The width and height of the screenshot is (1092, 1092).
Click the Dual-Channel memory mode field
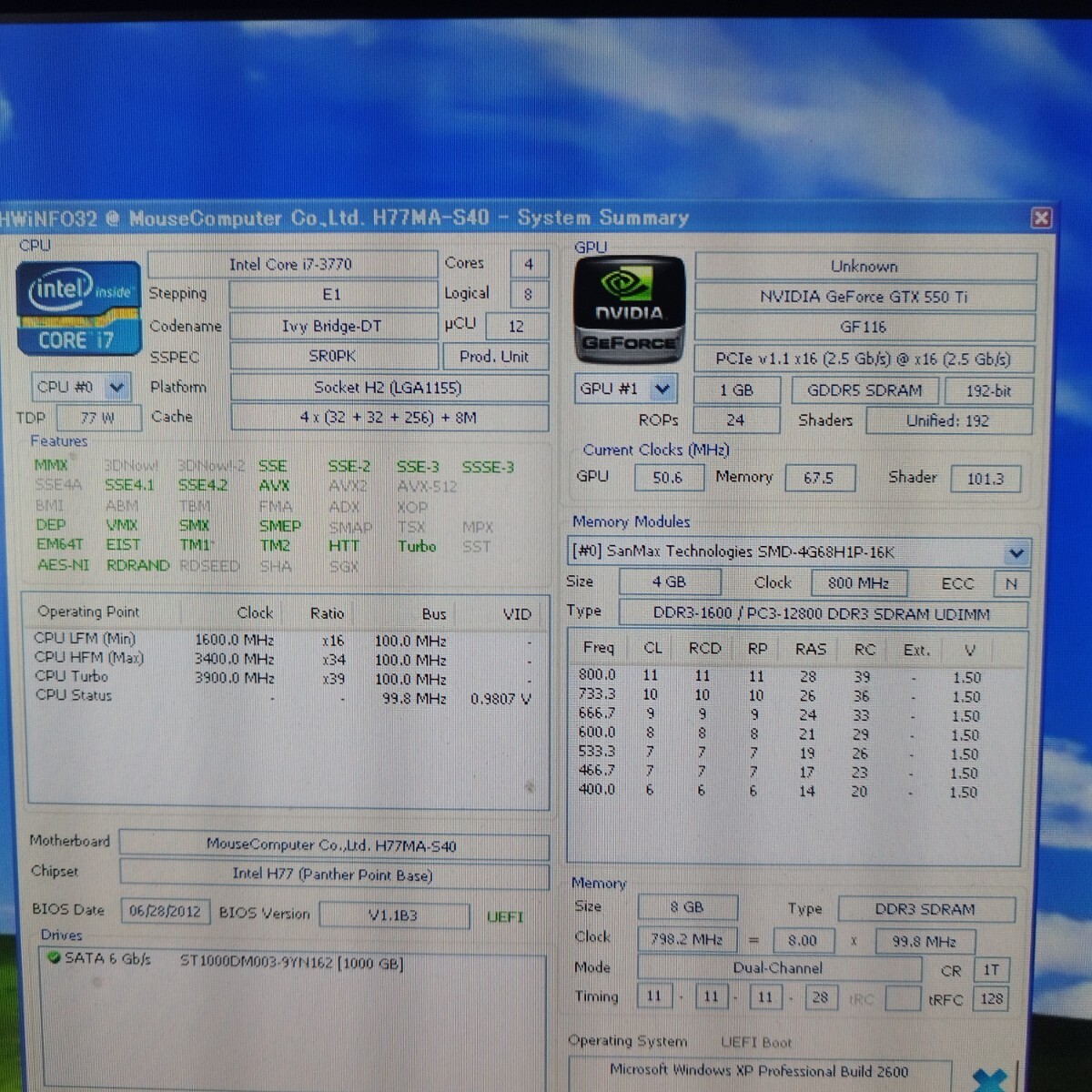pyautogui.click(x=778, y=968)
